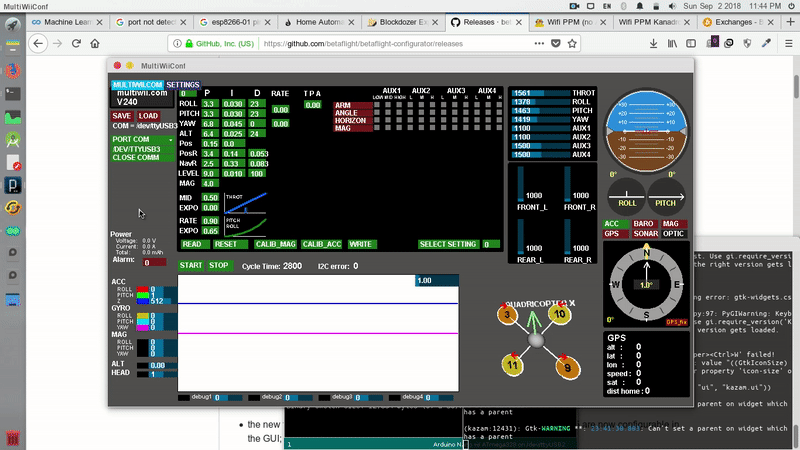Toggle the MAG sensor indicator
800x450 pixels.
pos(674,223)
